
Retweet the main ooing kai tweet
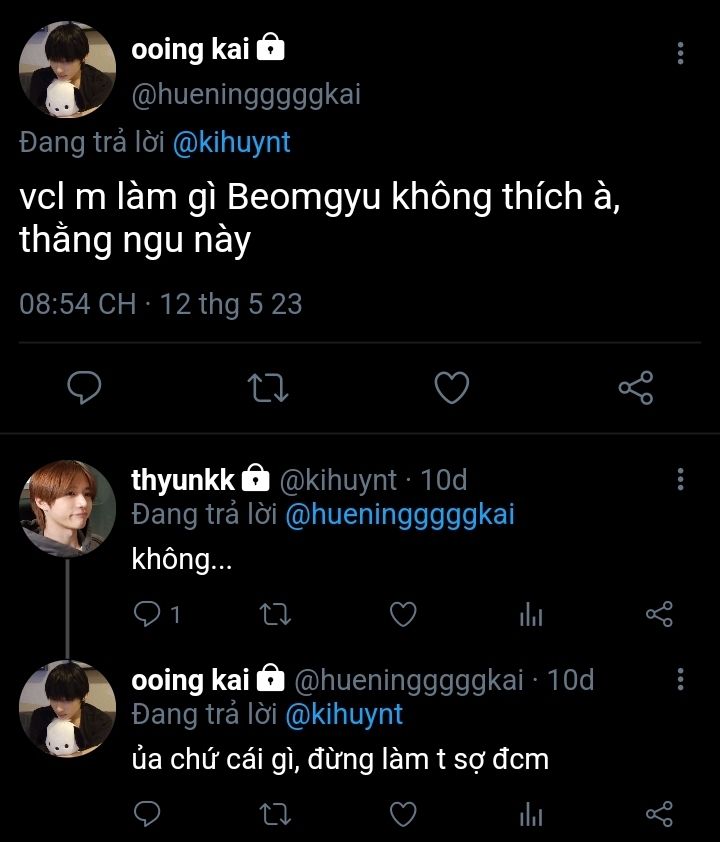coord(268,387)
